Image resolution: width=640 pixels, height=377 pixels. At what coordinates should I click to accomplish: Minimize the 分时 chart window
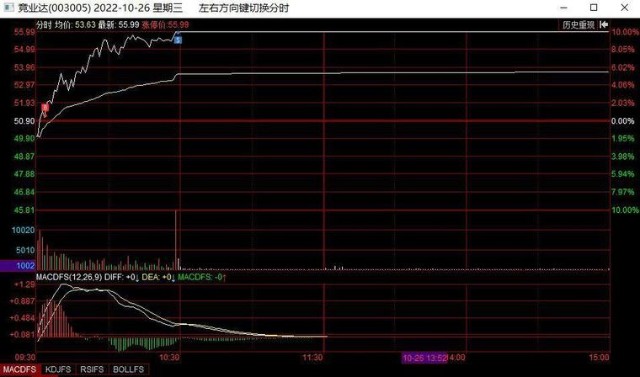[x=564, y=8]
